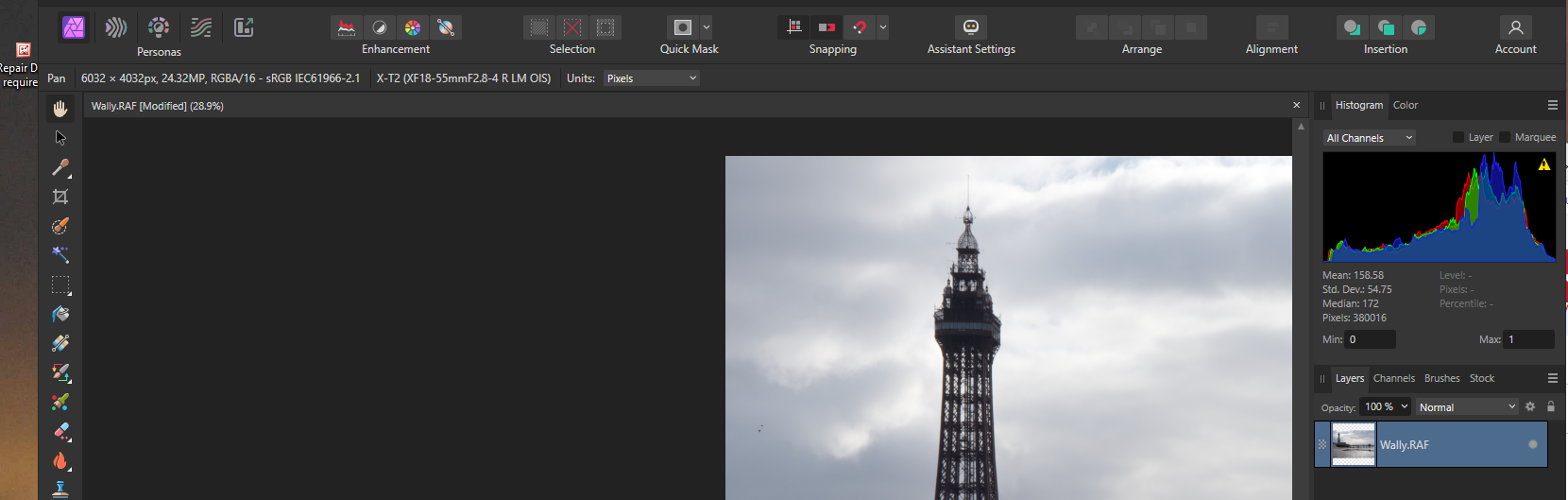Select the Wally.RAF [Modified] document tab
This screenshot has height=500, width=1568.
pos(157,106)
